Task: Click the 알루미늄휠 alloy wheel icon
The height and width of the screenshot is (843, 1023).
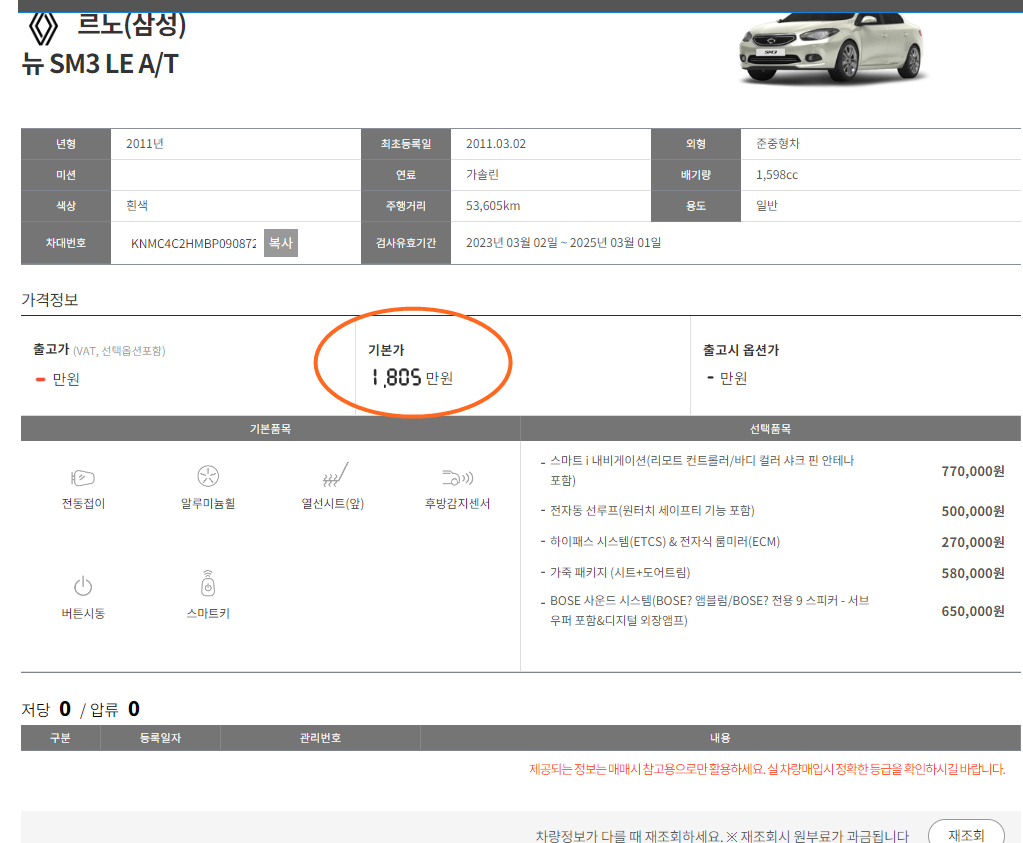Action: (208, 476)
